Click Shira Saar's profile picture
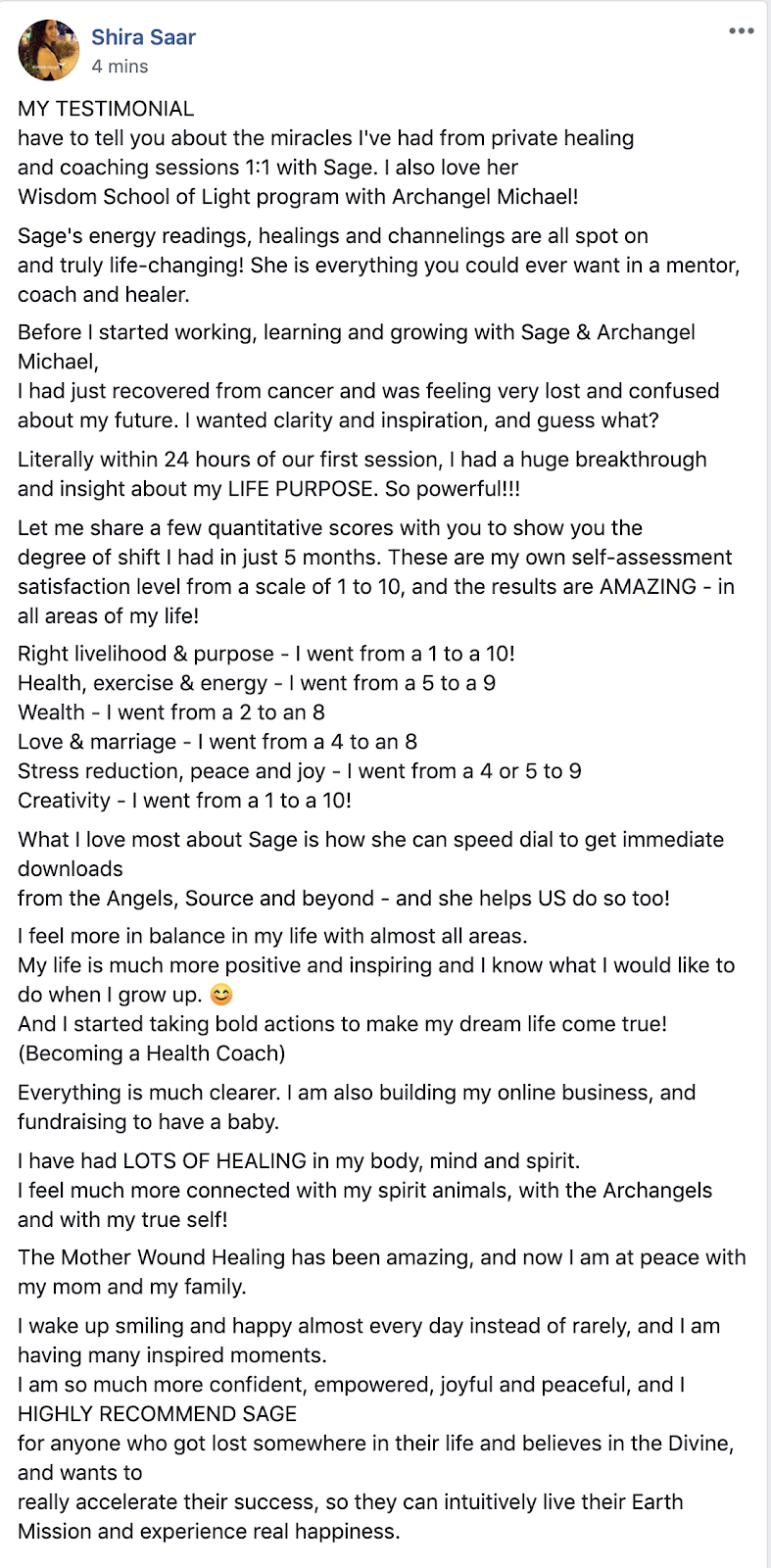 tap(48, 50)
